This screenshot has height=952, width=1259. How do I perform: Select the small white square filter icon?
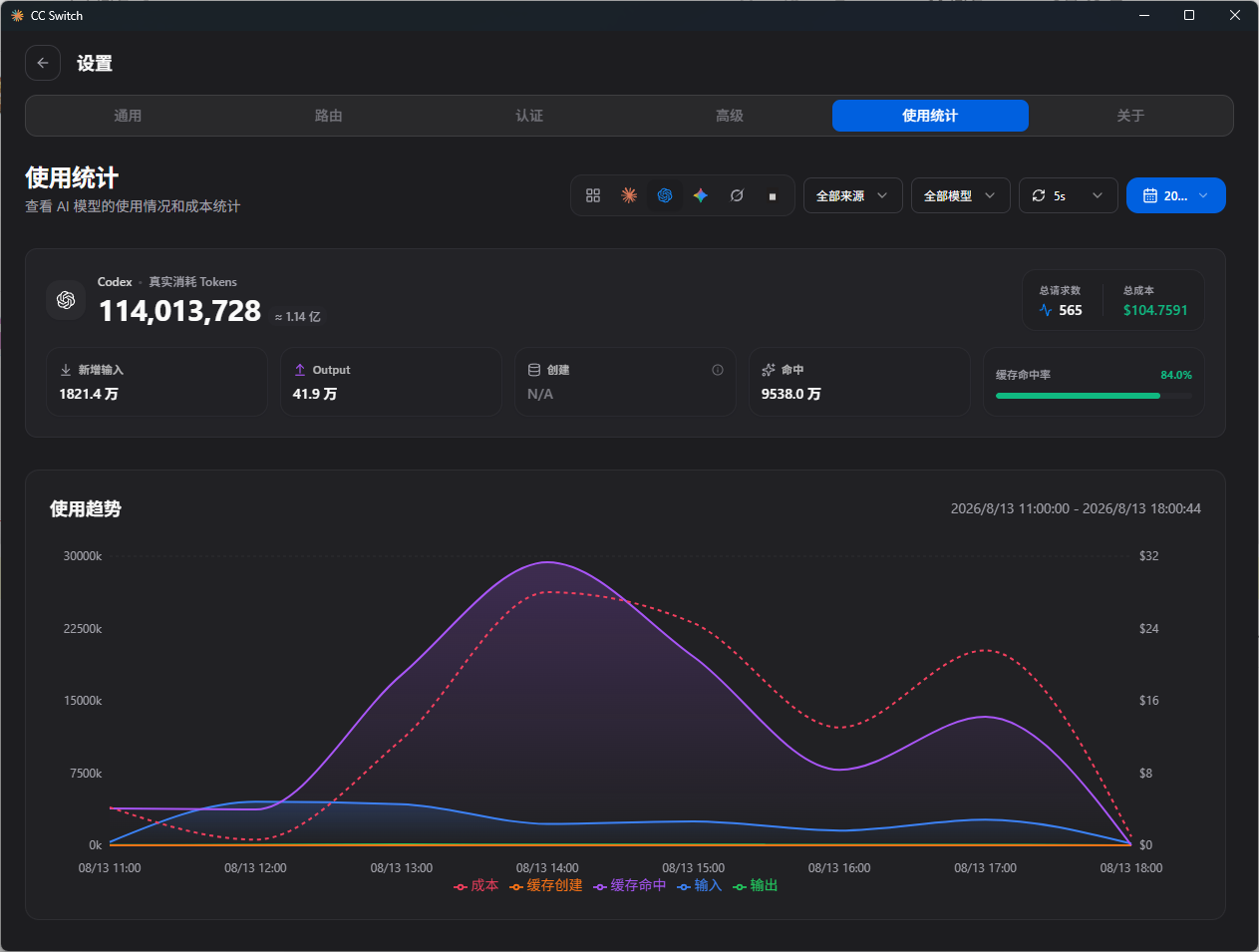773,195
